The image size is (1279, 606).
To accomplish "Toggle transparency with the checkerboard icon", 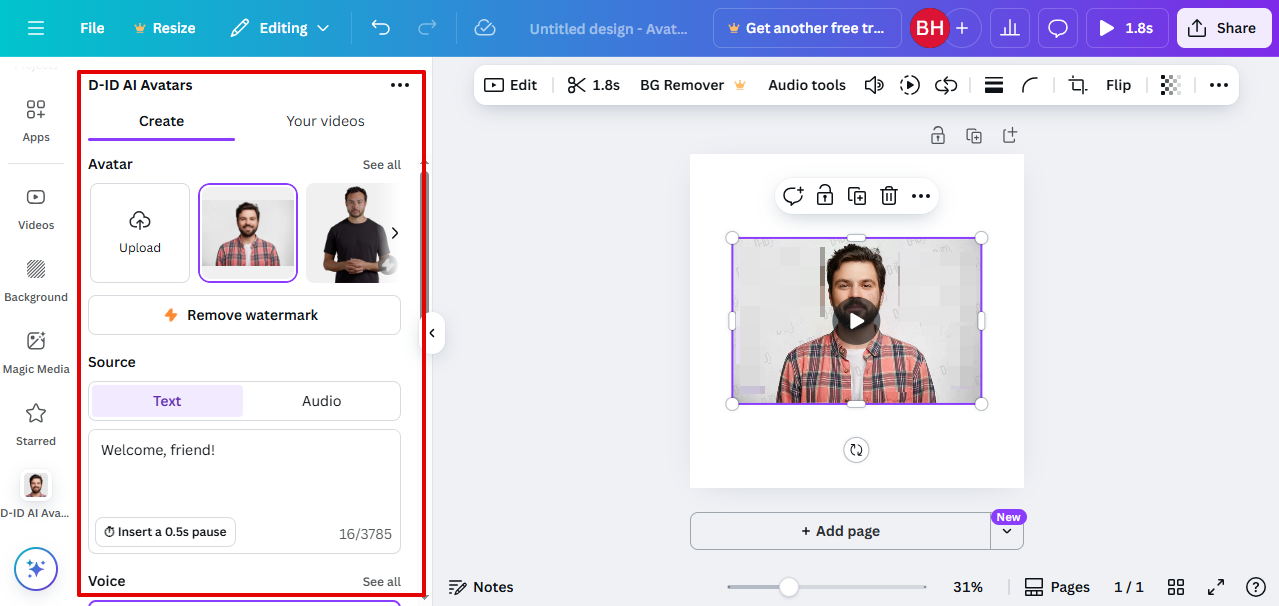I will 1170,85.
